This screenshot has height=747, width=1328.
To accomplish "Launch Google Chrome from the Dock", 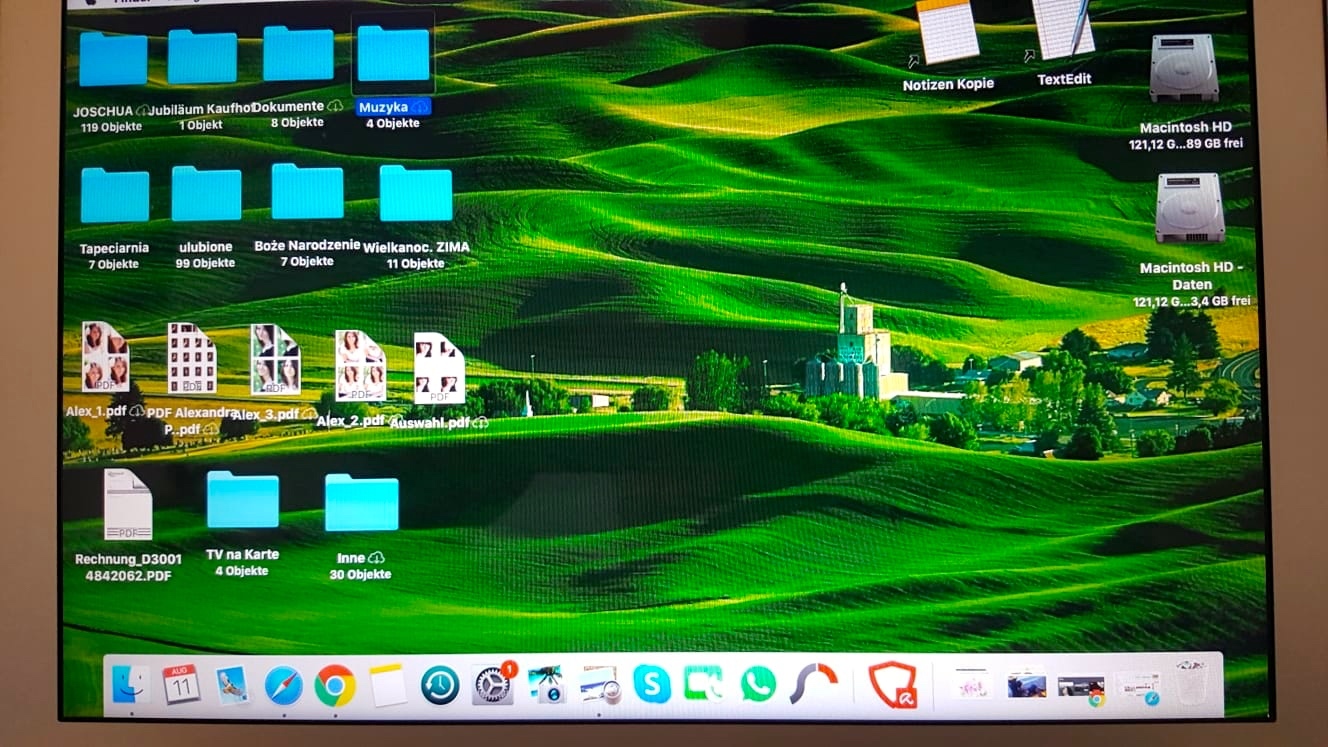I will (x=335, y=686).
